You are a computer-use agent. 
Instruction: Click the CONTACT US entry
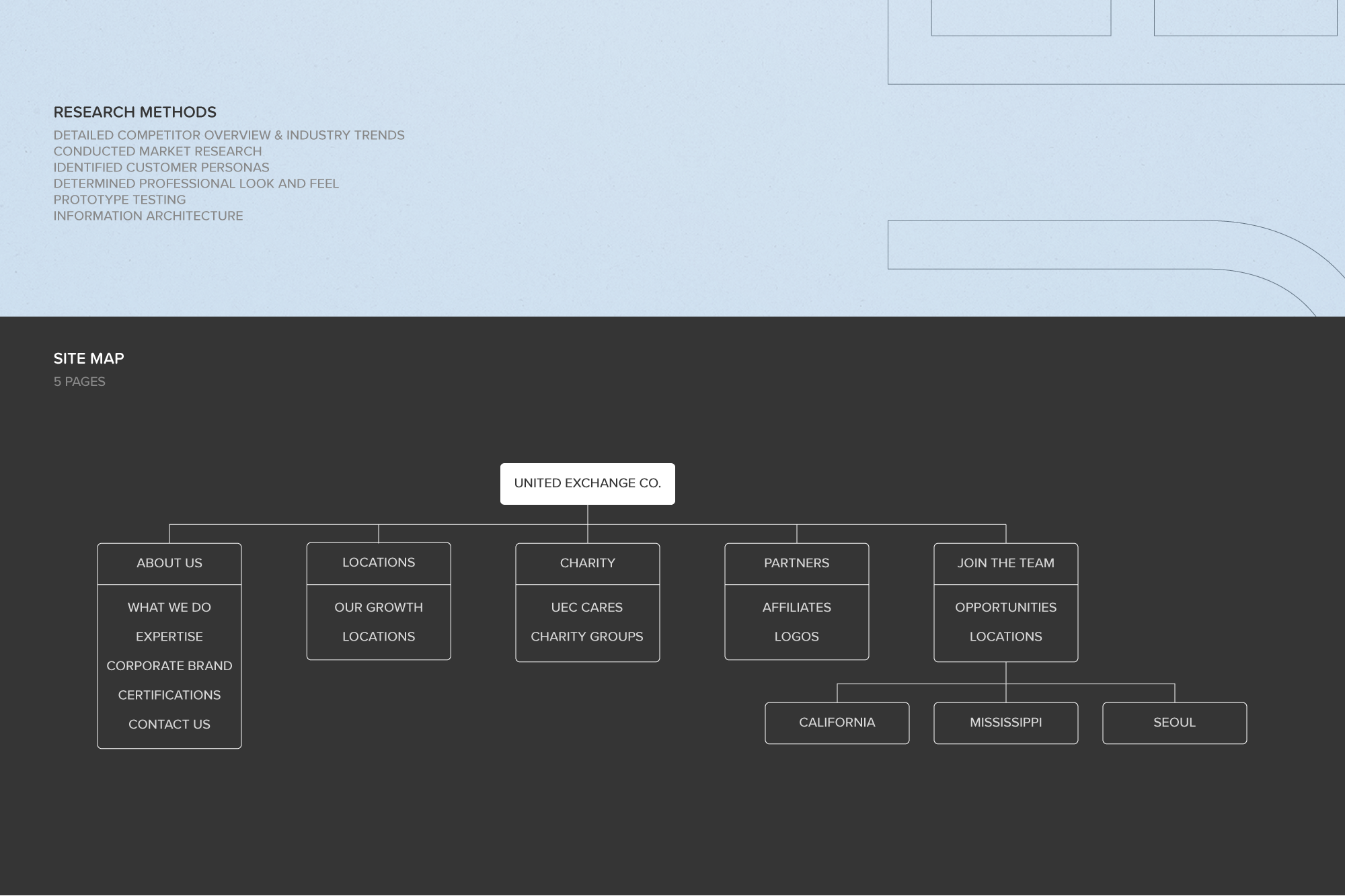click(x=169, y=724)
